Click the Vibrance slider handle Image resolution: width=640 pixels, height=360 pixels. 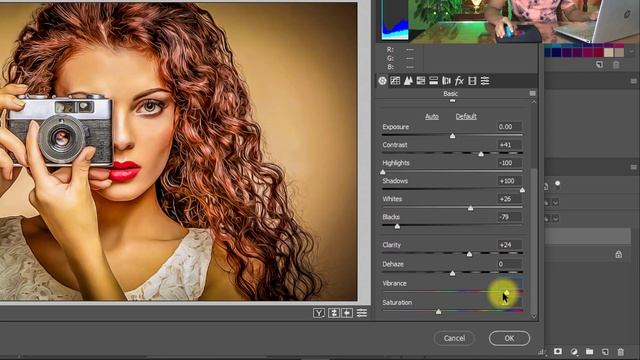(x=506, y=292)
